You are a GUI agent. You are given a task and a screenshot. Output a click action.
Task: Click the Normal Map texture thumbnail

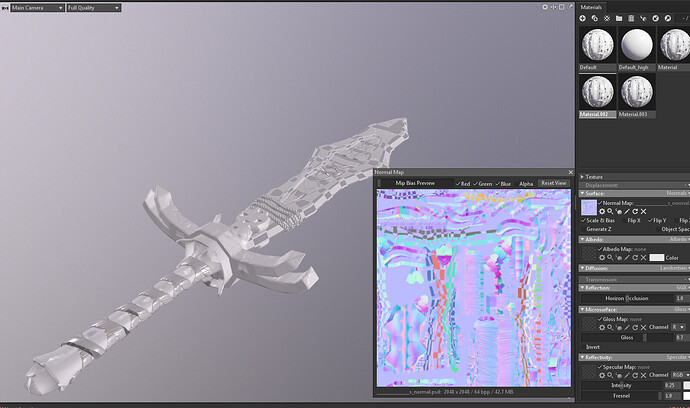coord(589,207)
